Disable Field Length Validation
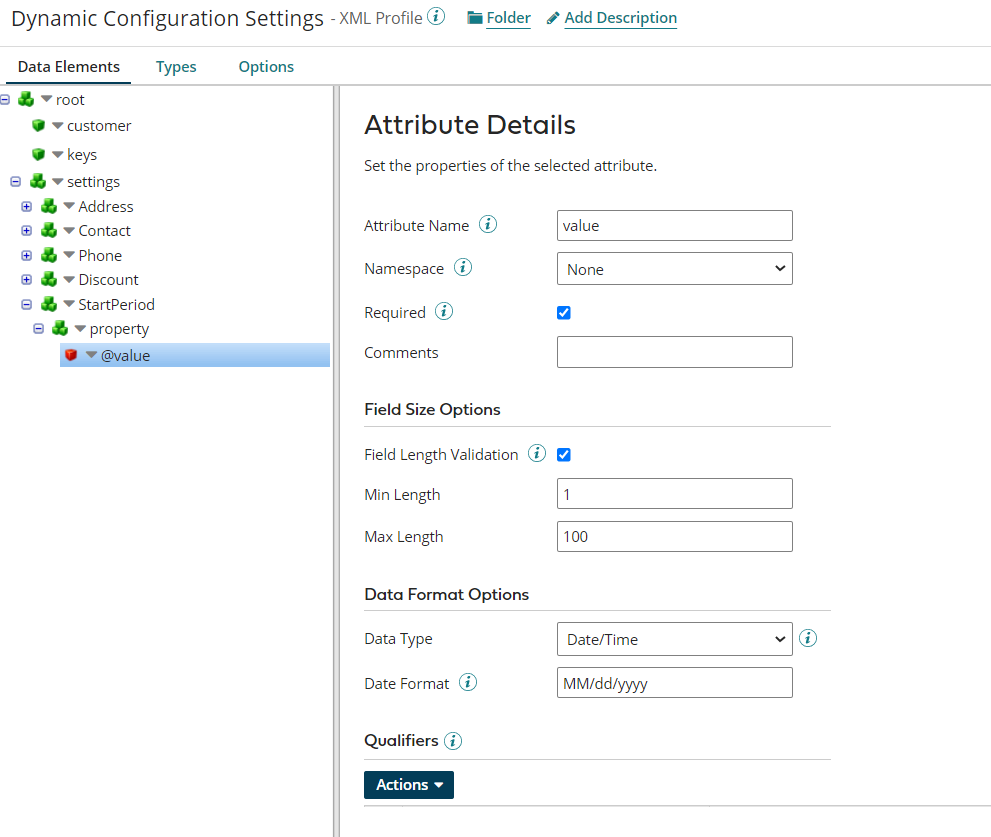 tap(564, 454)
